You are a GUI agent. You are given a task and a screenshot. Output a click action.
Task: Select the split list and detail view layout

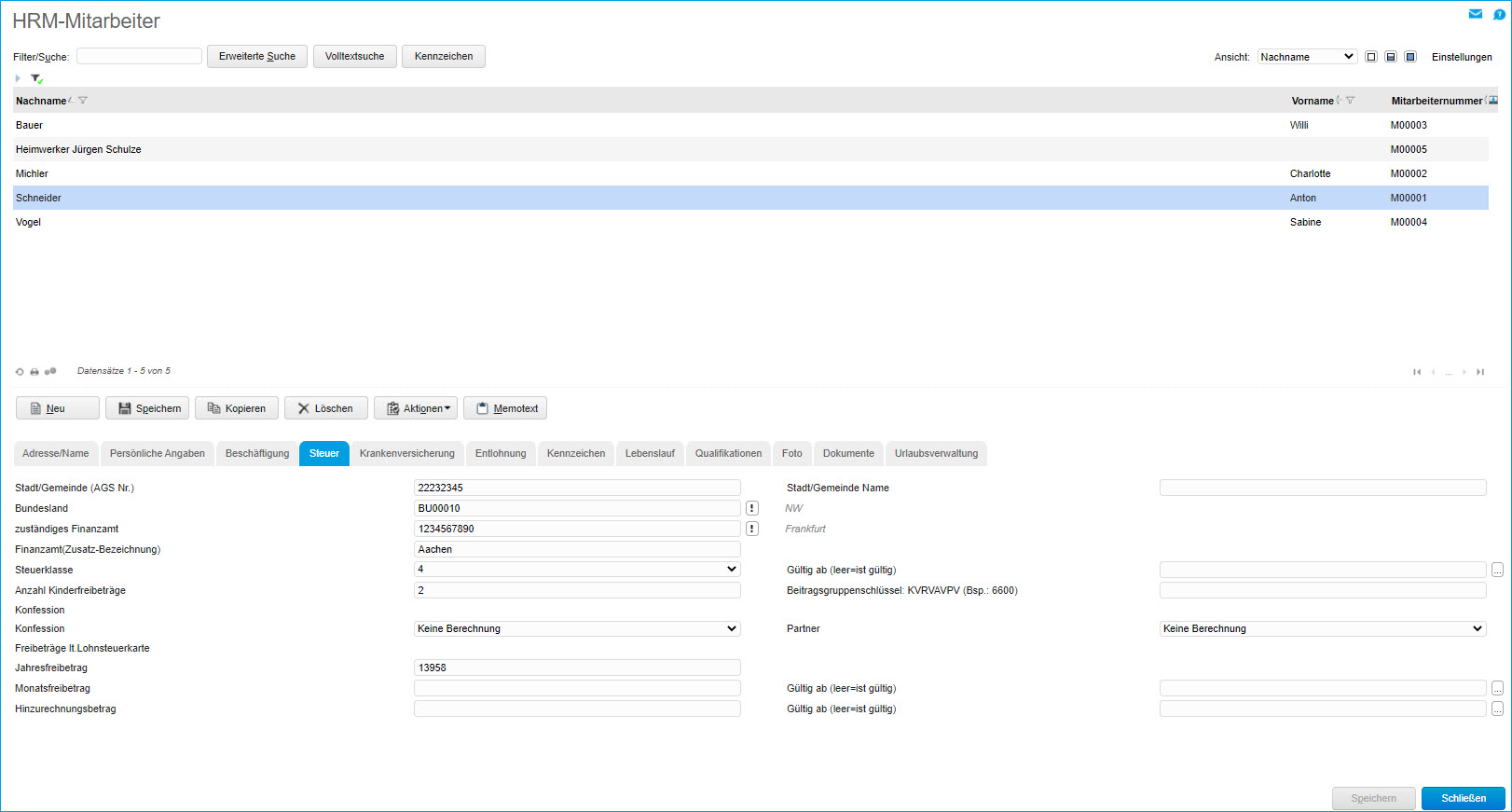[1391, 57]
